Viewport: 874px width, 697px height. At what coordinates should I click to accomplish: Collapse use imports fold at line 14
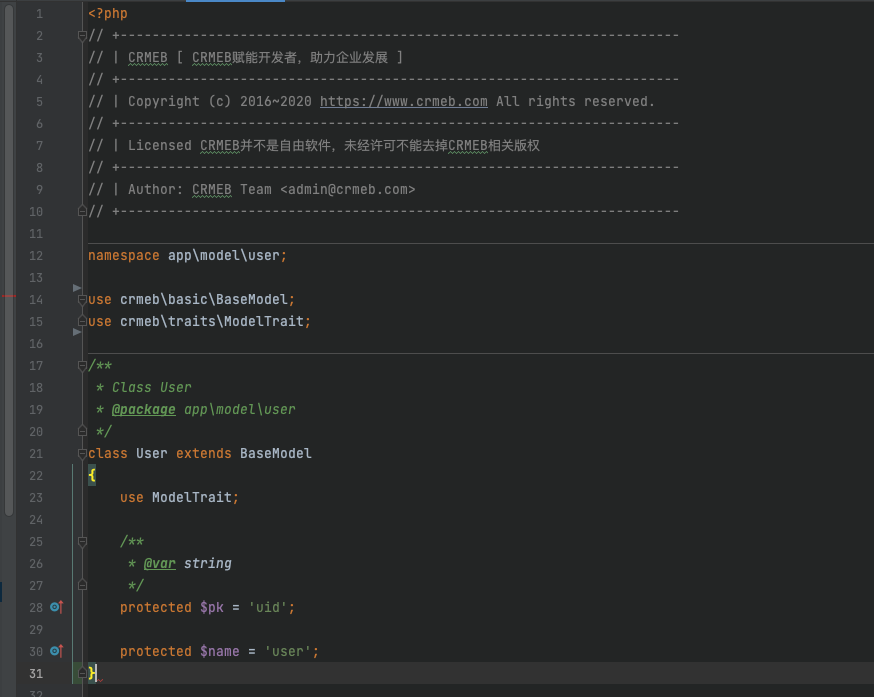point(82,300)
